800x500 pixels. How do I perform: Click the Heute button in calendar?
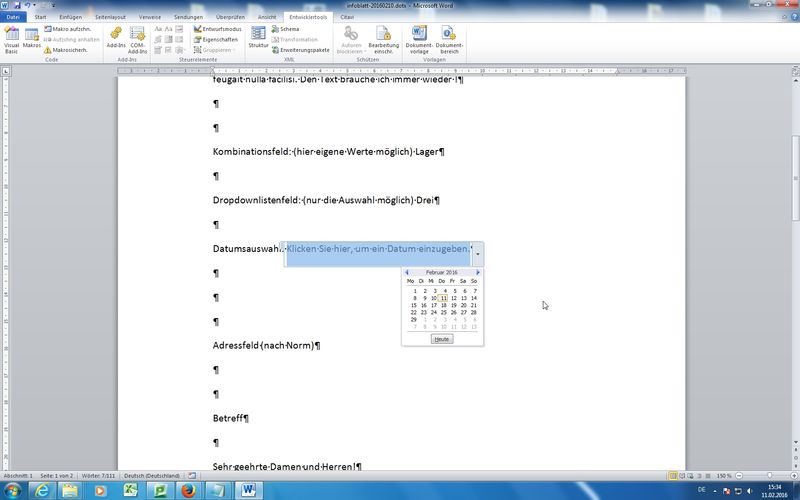pyautogui.click(x=442, y=339)
